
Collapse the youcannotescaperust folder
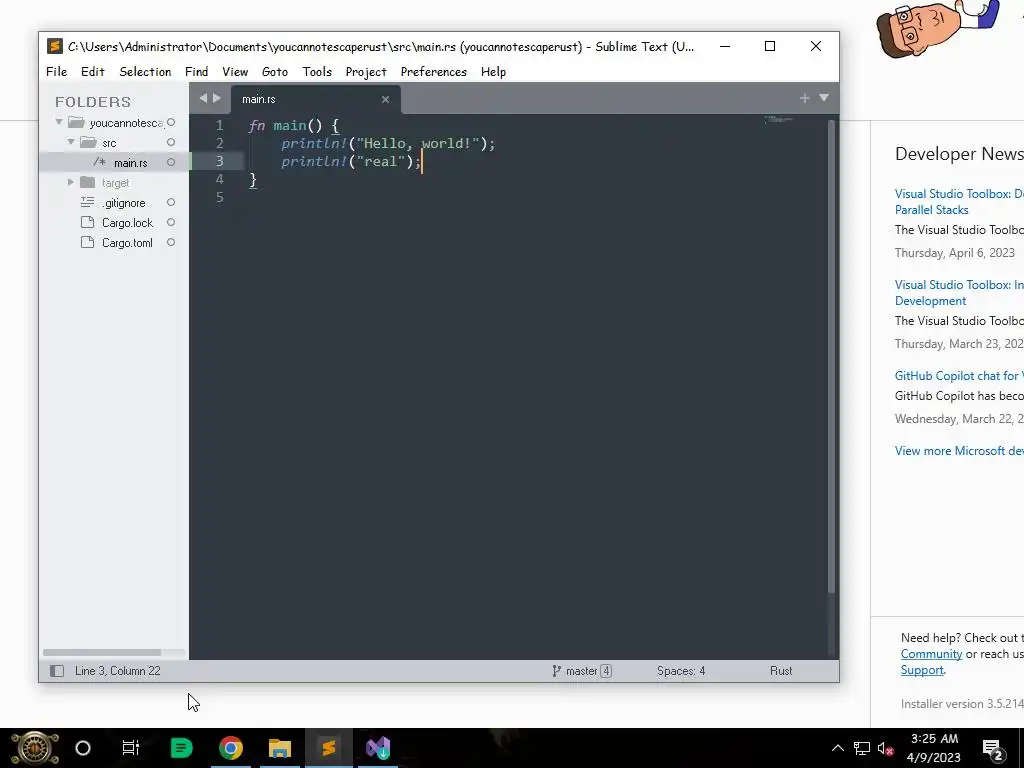[x=59, y=122]
